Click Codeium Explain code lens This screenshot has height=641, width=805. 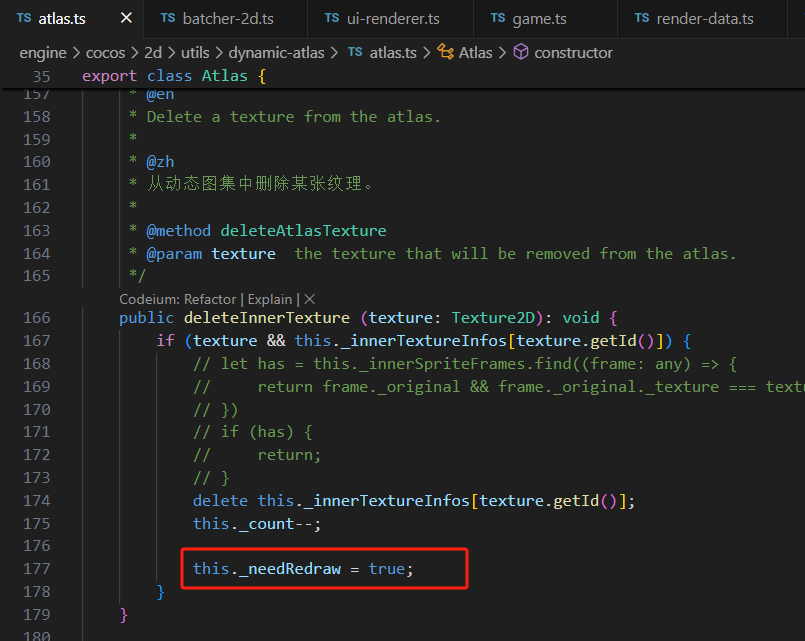[270, 299]
